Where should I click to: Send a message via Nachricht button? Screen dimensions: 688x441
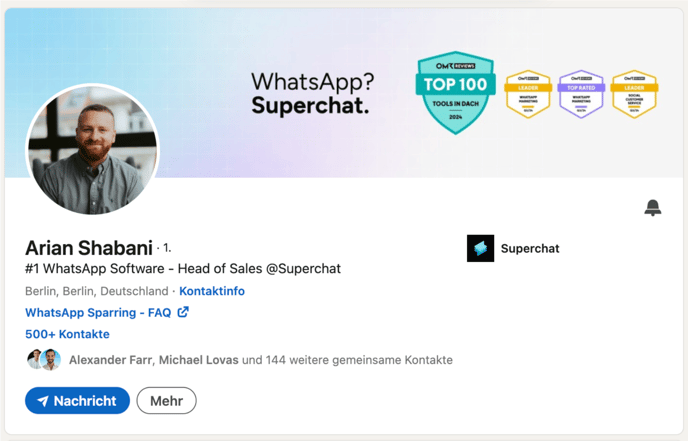[77, 401]
